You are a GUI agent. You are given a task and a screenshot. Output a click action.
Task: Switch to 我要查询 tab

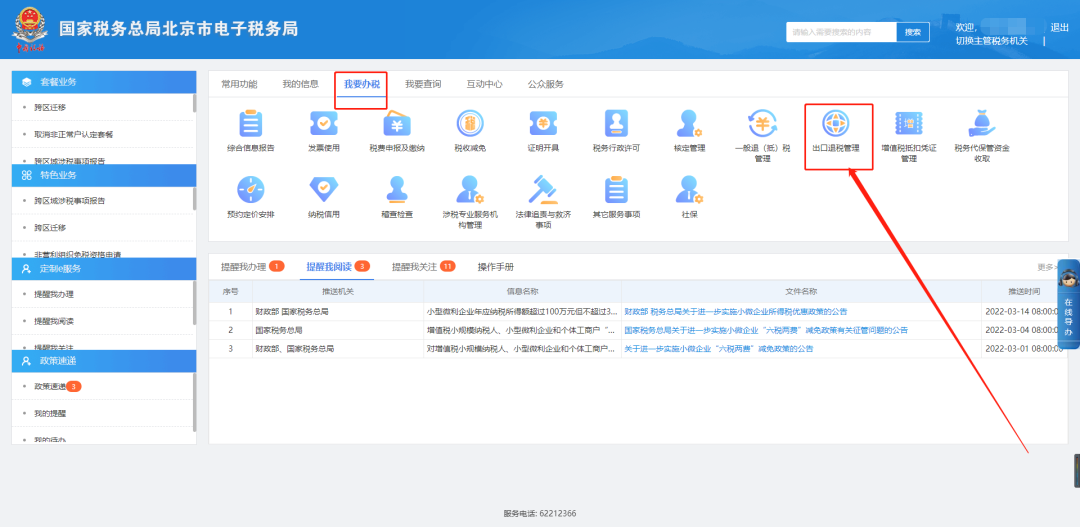(x=423, y=84)
